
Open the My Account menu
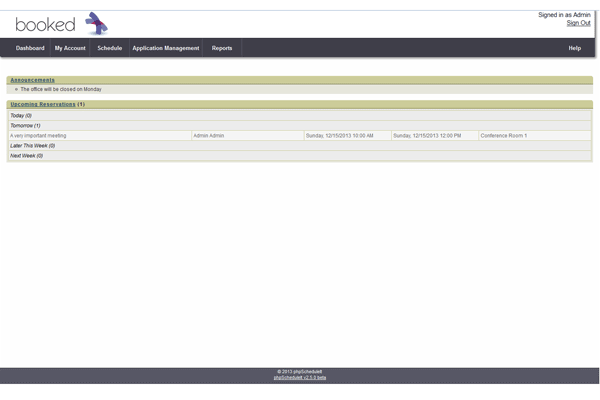pyautogui.click(x=70, y=48)
